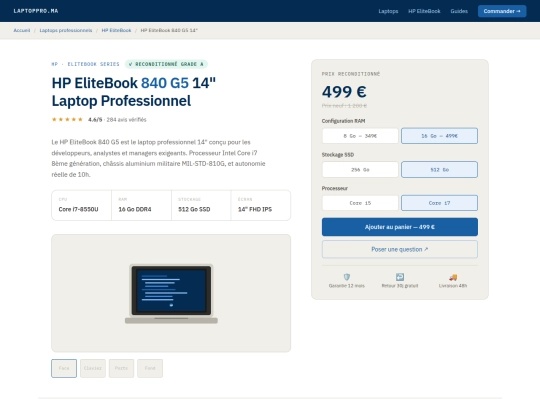Image resolution: width=540 pixels, height=405 pixels.
Task: Click the Prix reconditionné heading
Action: (x=351, y=74)
